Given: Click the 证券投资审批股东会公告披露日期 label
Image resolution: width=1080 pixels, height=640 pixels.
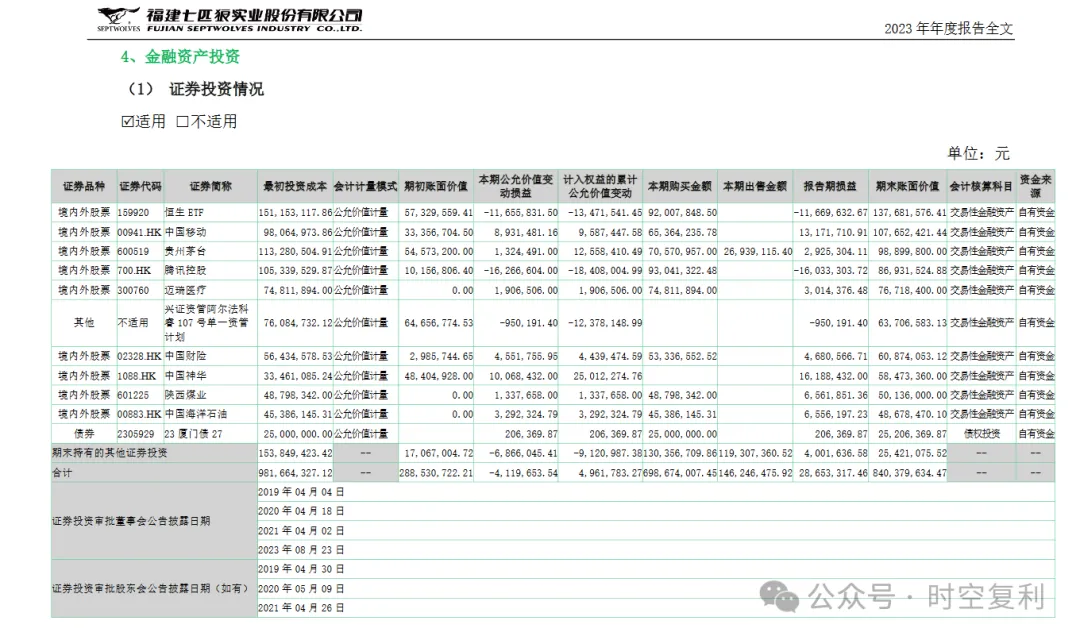Looking at the screenshot, I should point(149,588).
